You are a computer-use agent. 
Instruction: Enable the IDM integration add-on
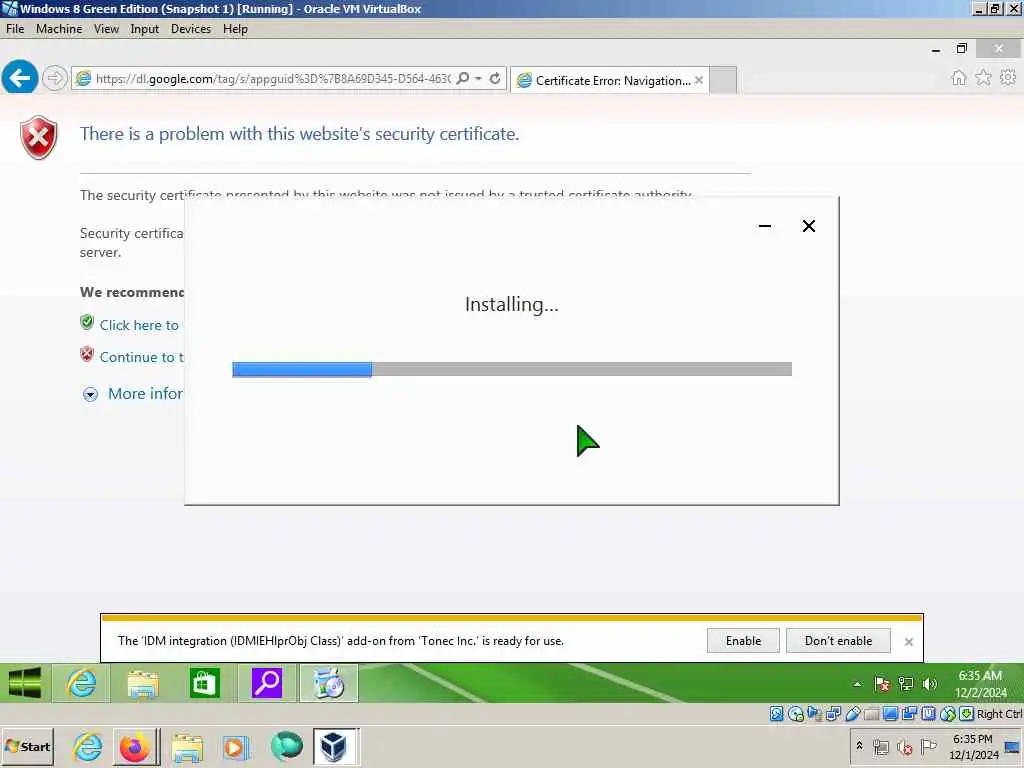pyautogui.click(x=743, y=641)
